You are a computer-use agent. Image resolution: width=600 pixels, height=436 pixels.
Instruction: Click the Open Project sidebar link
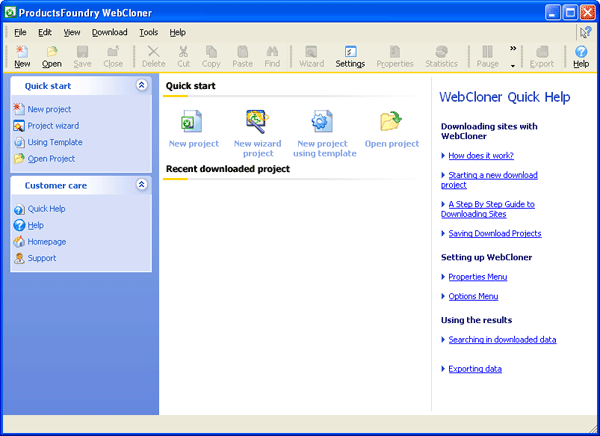(51, 159)
